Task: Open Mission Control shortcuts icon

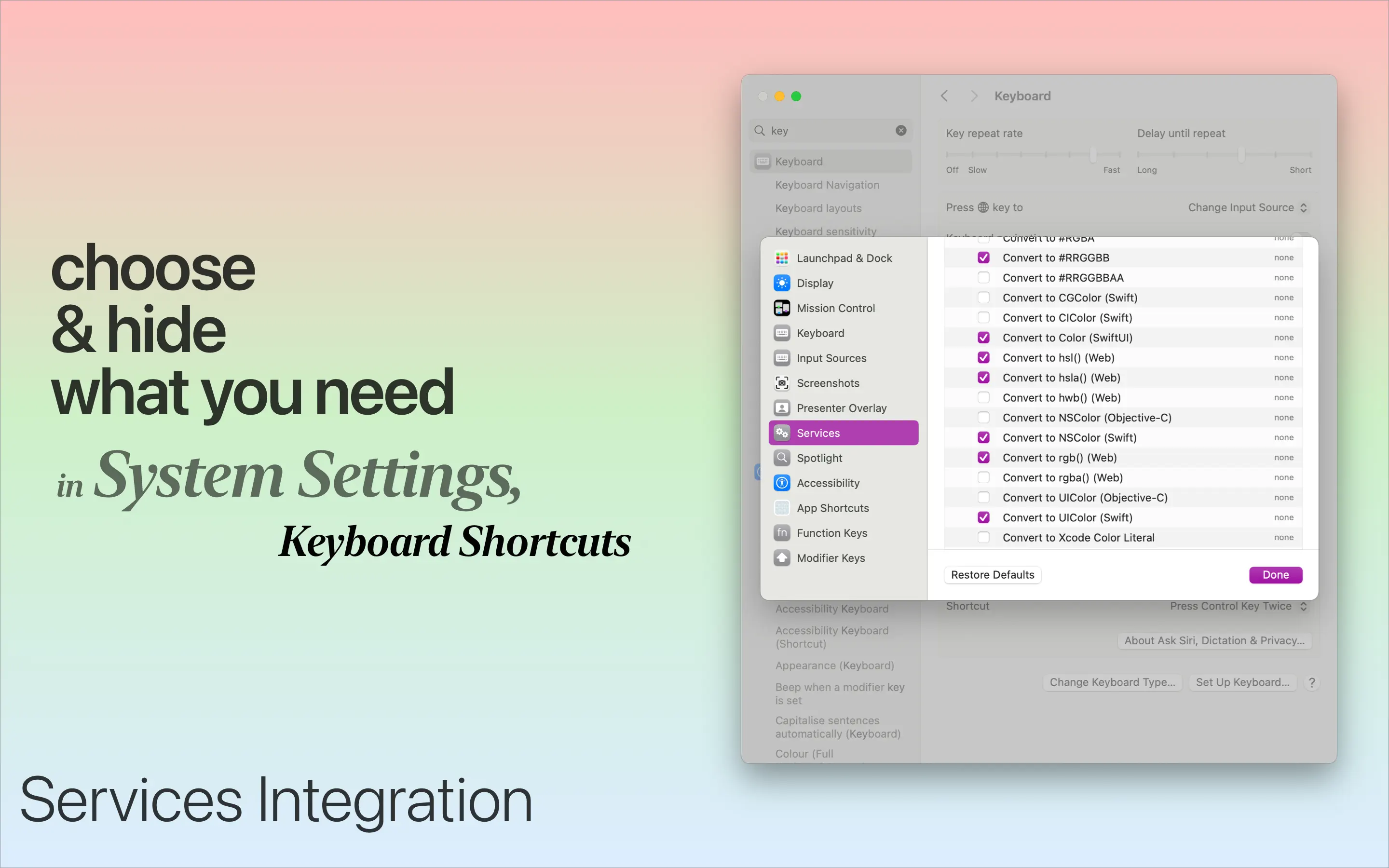Action: tap(781, 308)
